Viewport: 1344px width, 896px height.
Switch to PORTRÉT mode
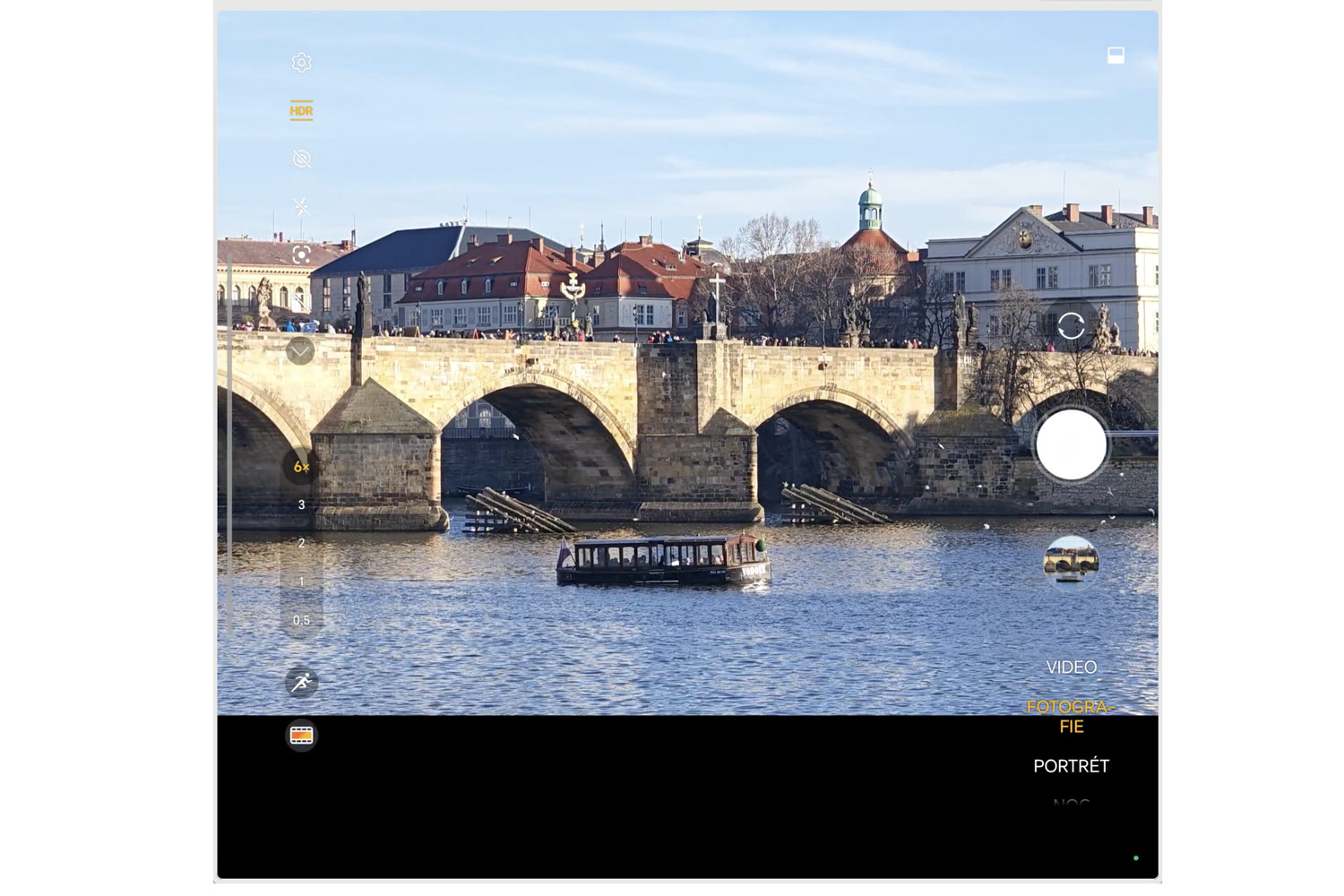1071,766
